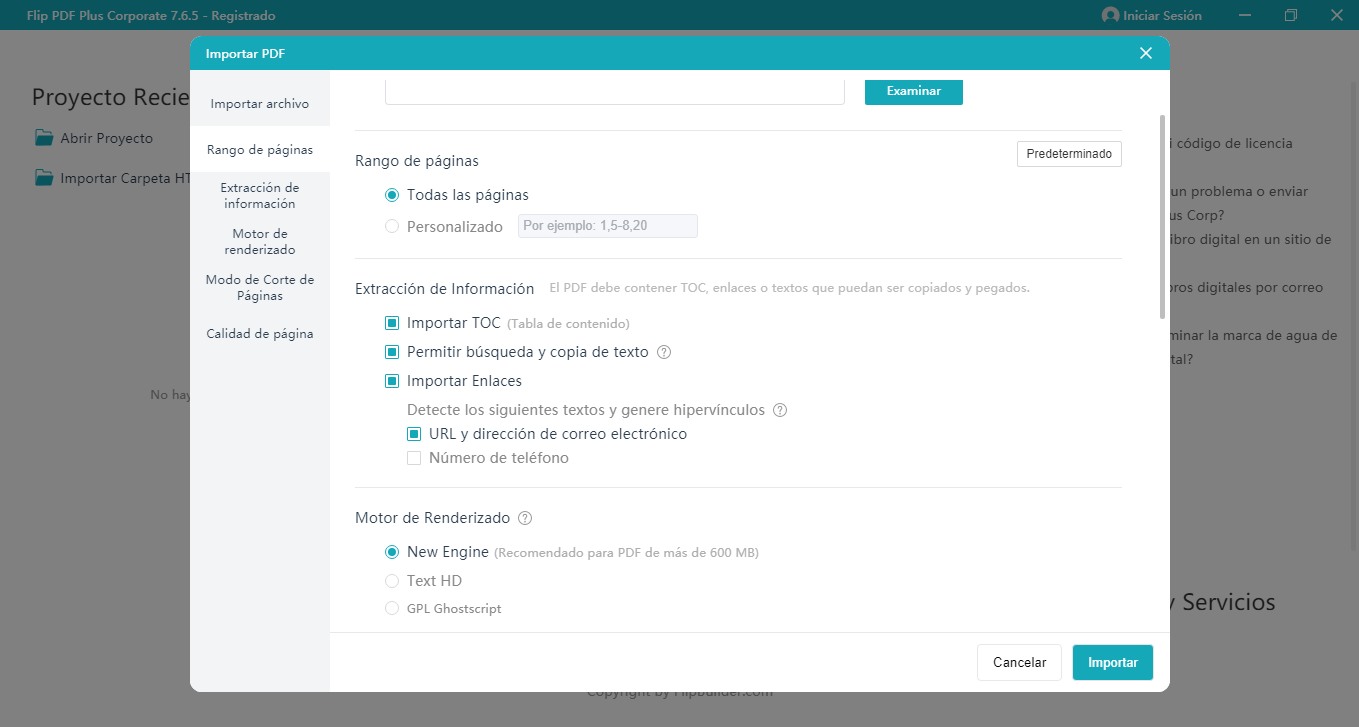Open help for búsqueda y copia de texto

(663, 352)
